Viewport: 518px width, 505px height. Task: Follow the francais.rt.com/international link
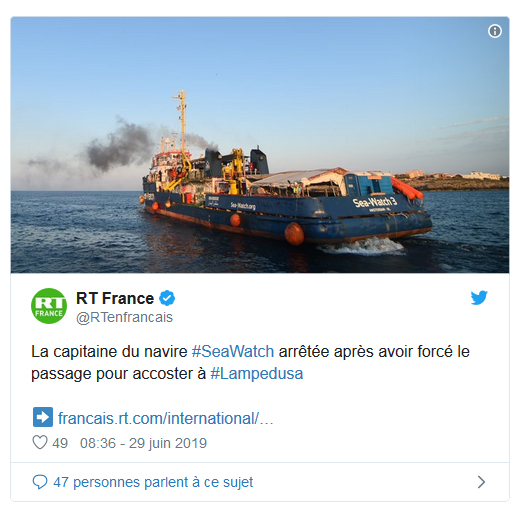[166, 418]
